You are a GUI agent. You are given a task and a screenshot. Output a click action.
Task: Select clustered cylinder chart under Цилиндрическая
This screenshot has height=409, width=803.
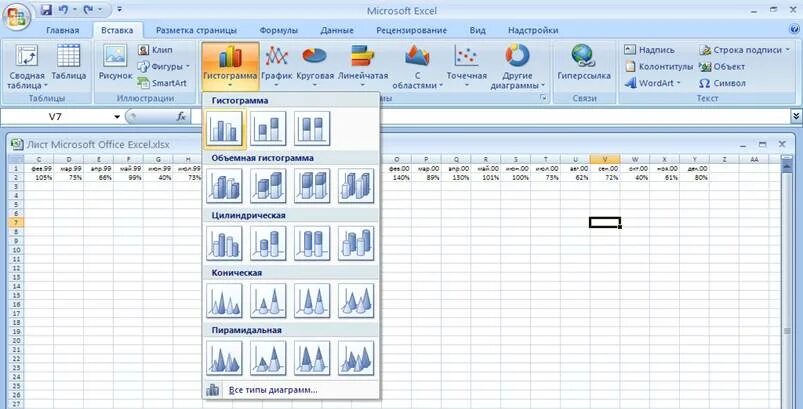pos(224,243)
